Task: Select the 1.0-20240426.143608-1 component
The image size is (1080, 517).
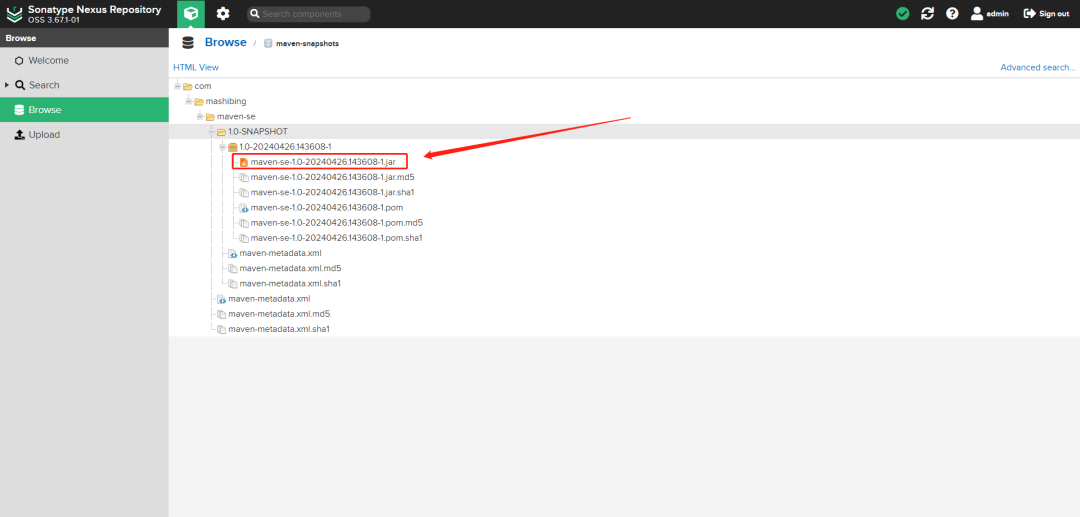Action: pos(286,147)
